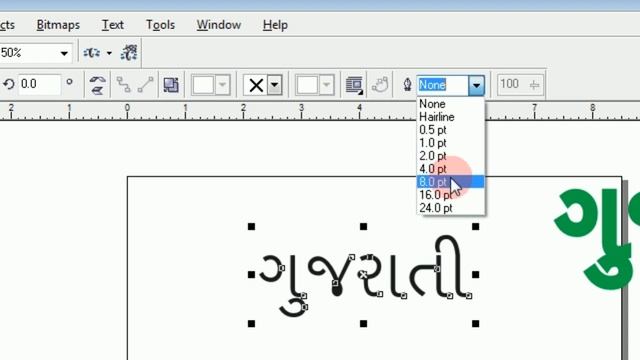This screenshot has width=640, height=360.
Task: Expand the snap-to options arrow
Action: (x=109, y=53)
